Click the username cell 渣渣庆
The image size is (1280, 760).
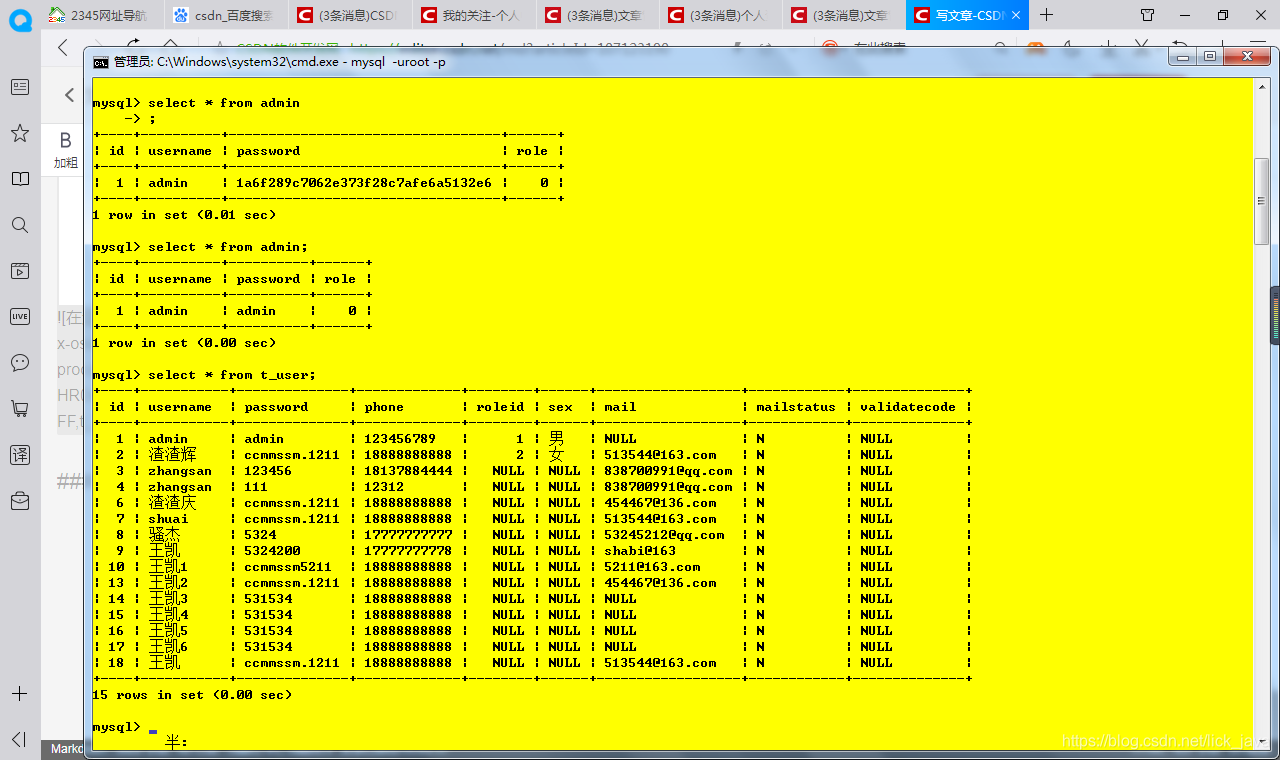[172, 503]
